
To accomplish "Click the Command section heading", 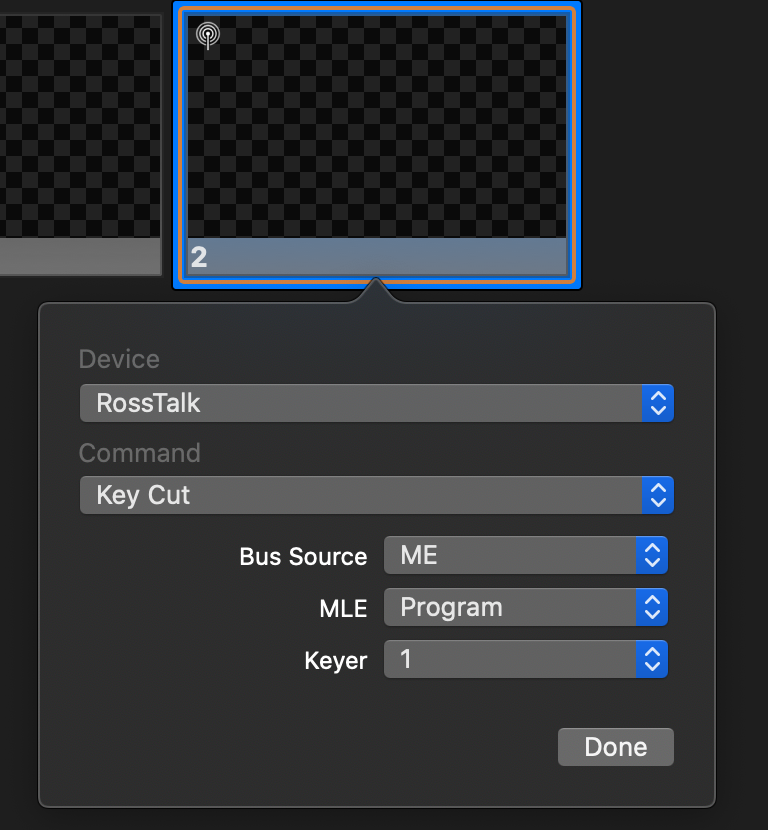I will [140, 453].
